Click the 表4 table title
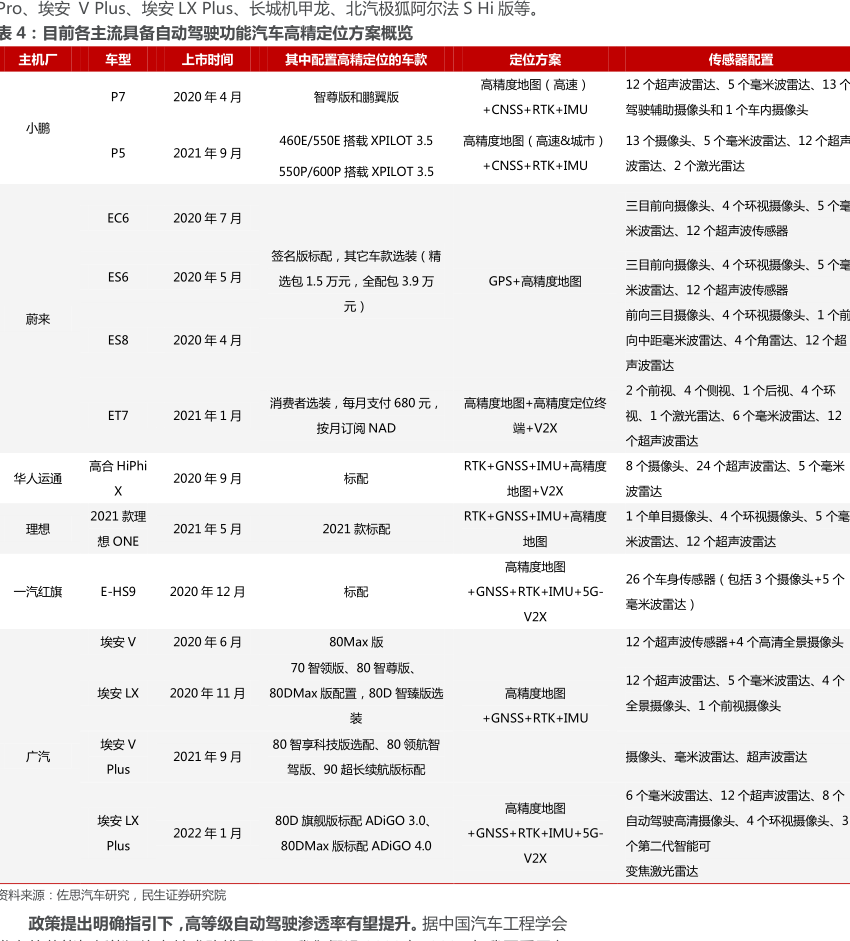850x941 pixels. pos(206,33)
